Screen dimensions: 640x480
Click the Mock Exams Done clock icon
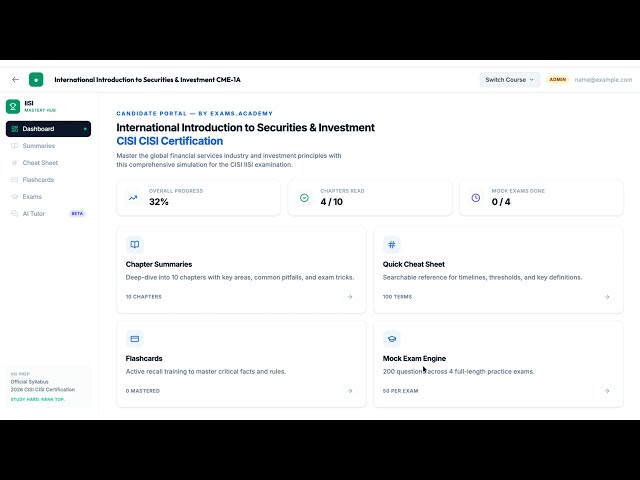(476, 198)
